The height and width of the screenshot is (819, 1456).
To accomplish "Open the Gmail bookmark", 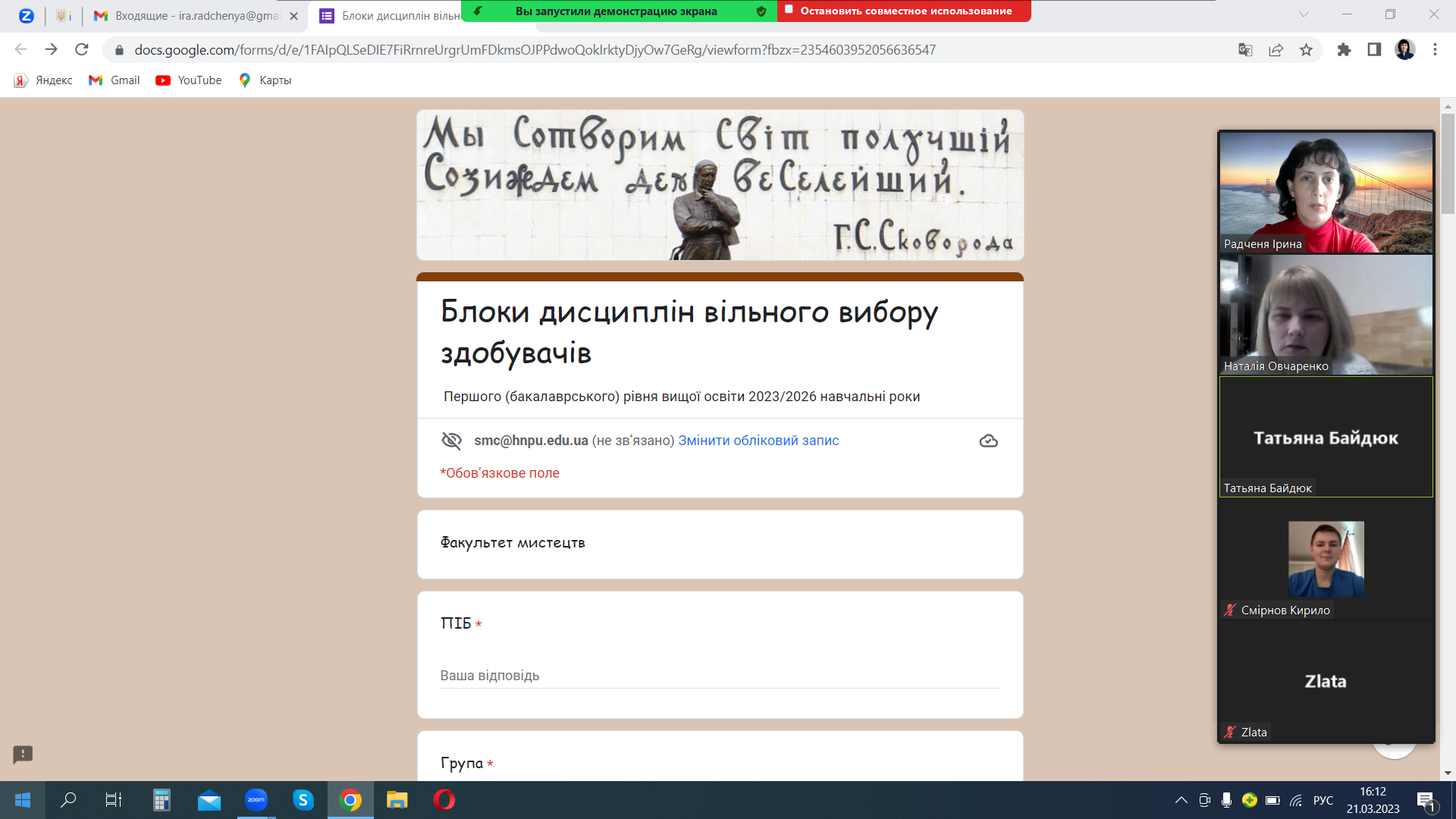I will 115,80.
